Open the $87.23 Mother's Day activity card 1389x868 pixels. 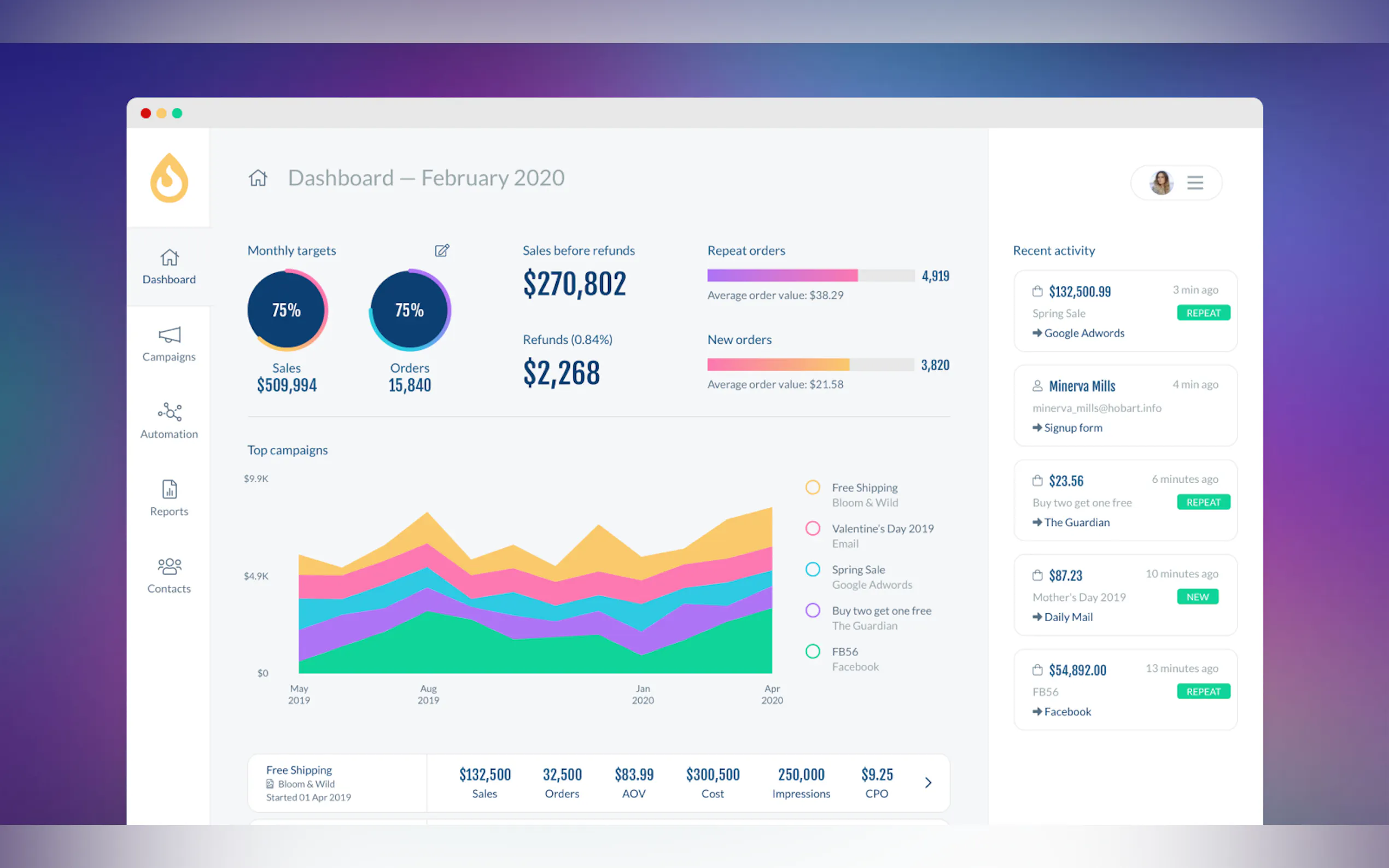click(x=1125, y=595)
